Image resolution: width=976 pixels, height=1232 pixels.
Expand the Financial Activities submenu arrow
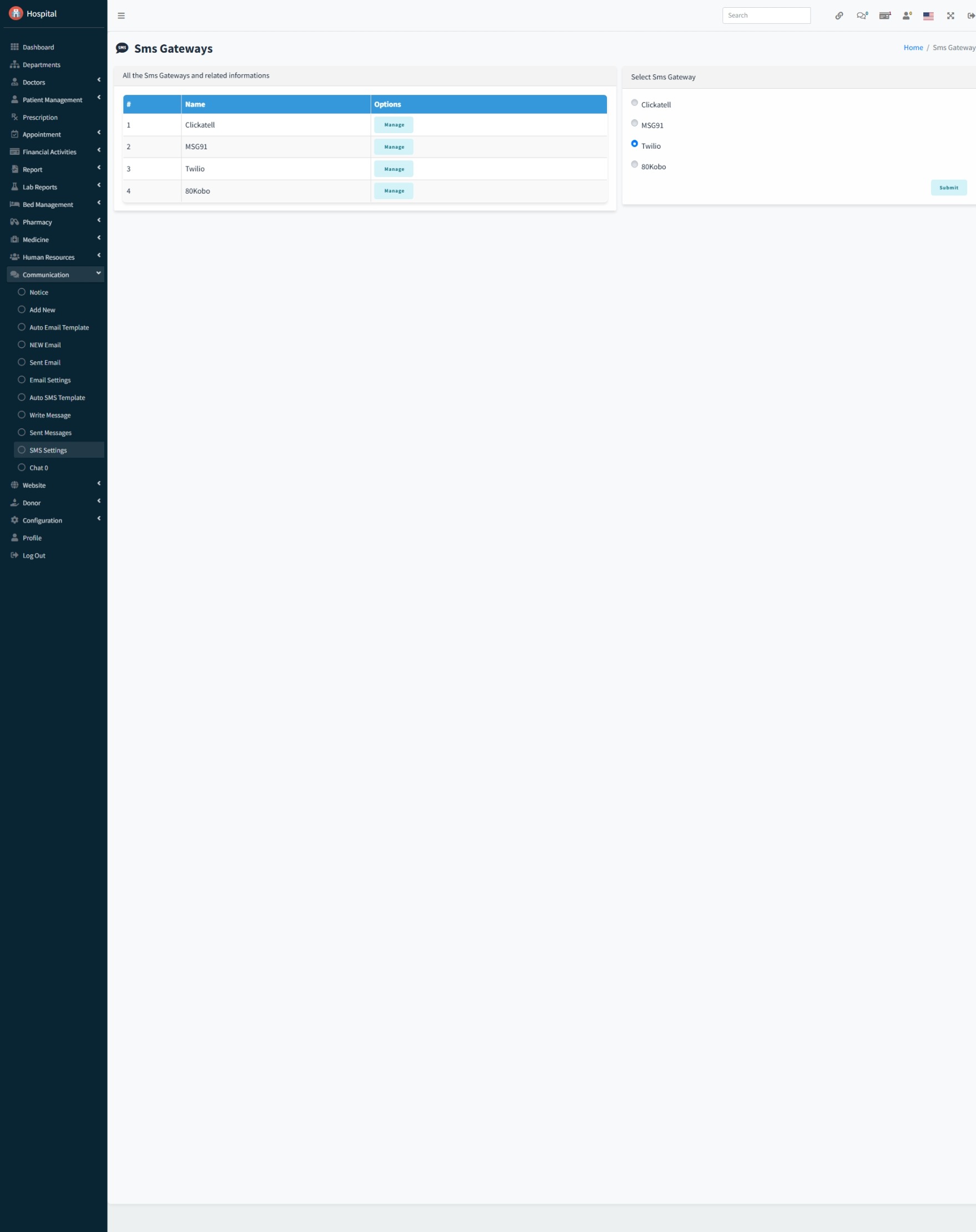[x=99, y=150]
